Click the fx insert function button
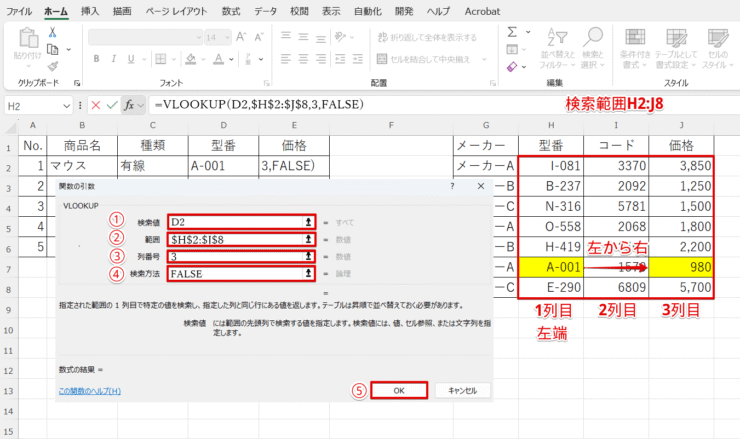Screen dimensions: 740x439 pyautogui.click(x=129, y=105)
